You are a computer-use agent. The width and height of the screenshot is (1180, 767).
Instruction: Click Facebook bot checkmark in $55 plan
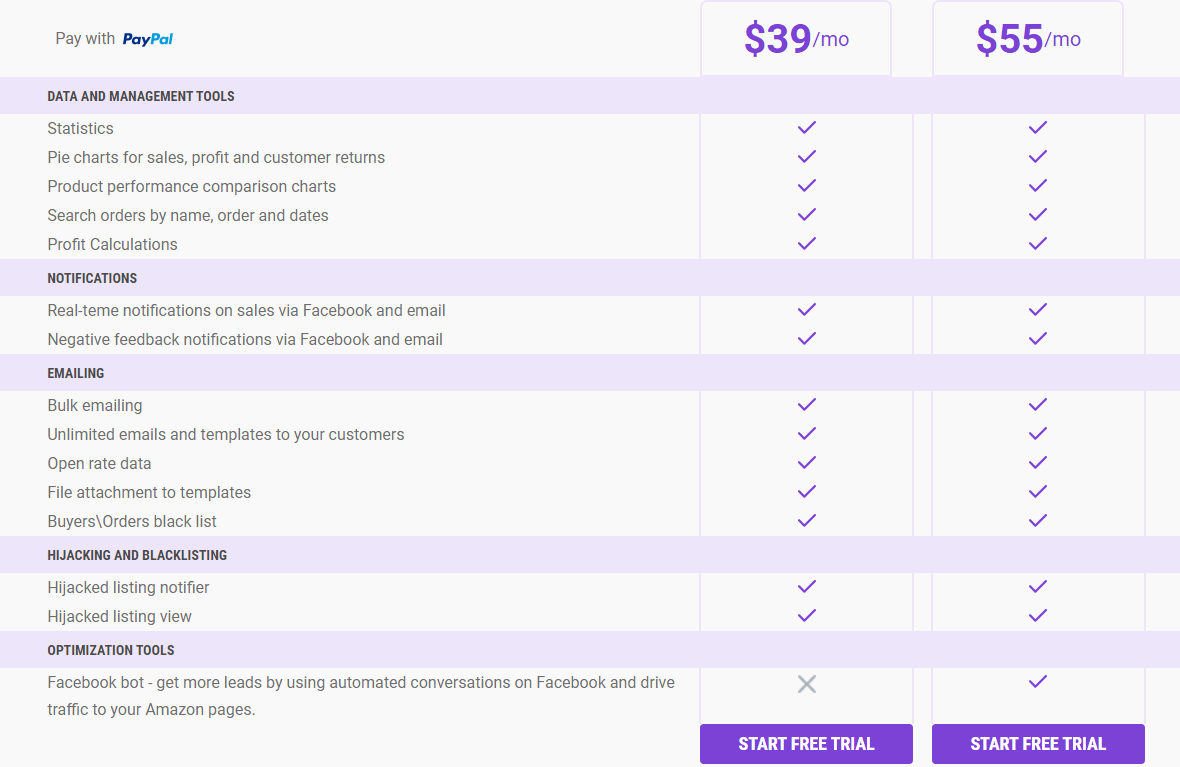[1038, 681]
